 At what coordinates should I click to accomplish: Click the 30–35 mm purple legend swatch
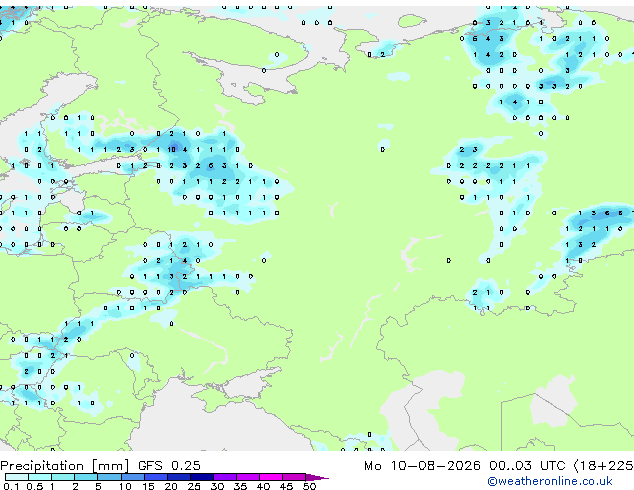224,477
